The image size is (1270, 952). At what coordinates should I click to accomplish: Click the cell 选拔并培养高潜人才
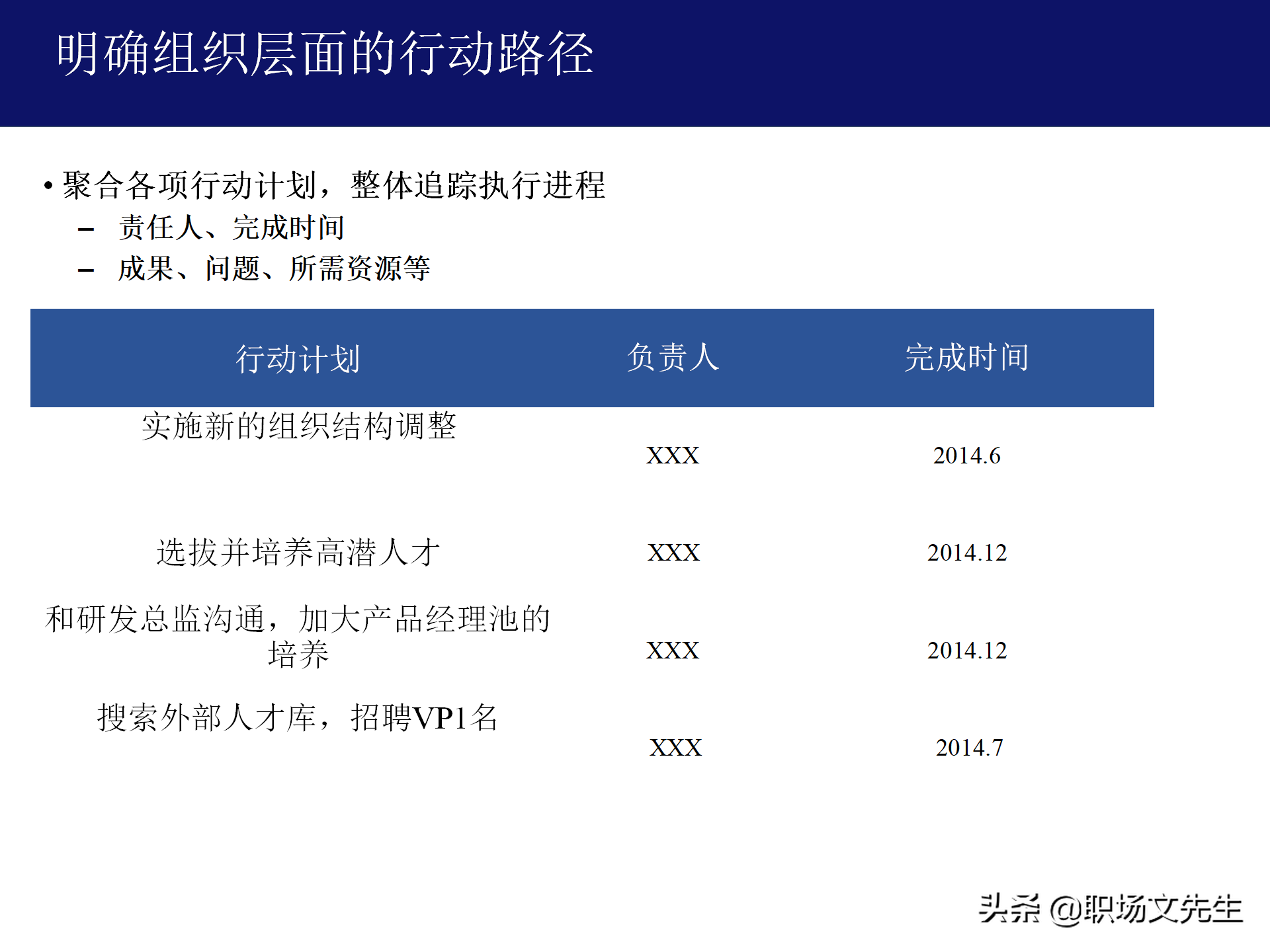(x=298, y=552)
